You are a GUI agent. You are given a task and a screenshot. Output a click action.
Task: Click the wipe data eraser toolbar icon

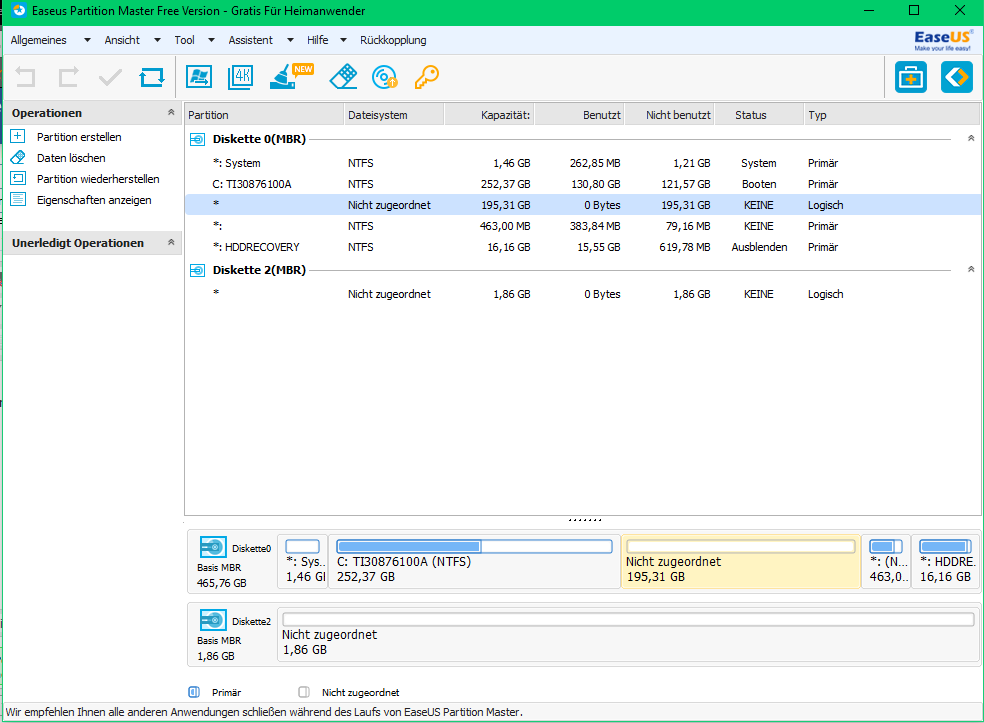tap(343, 77)
